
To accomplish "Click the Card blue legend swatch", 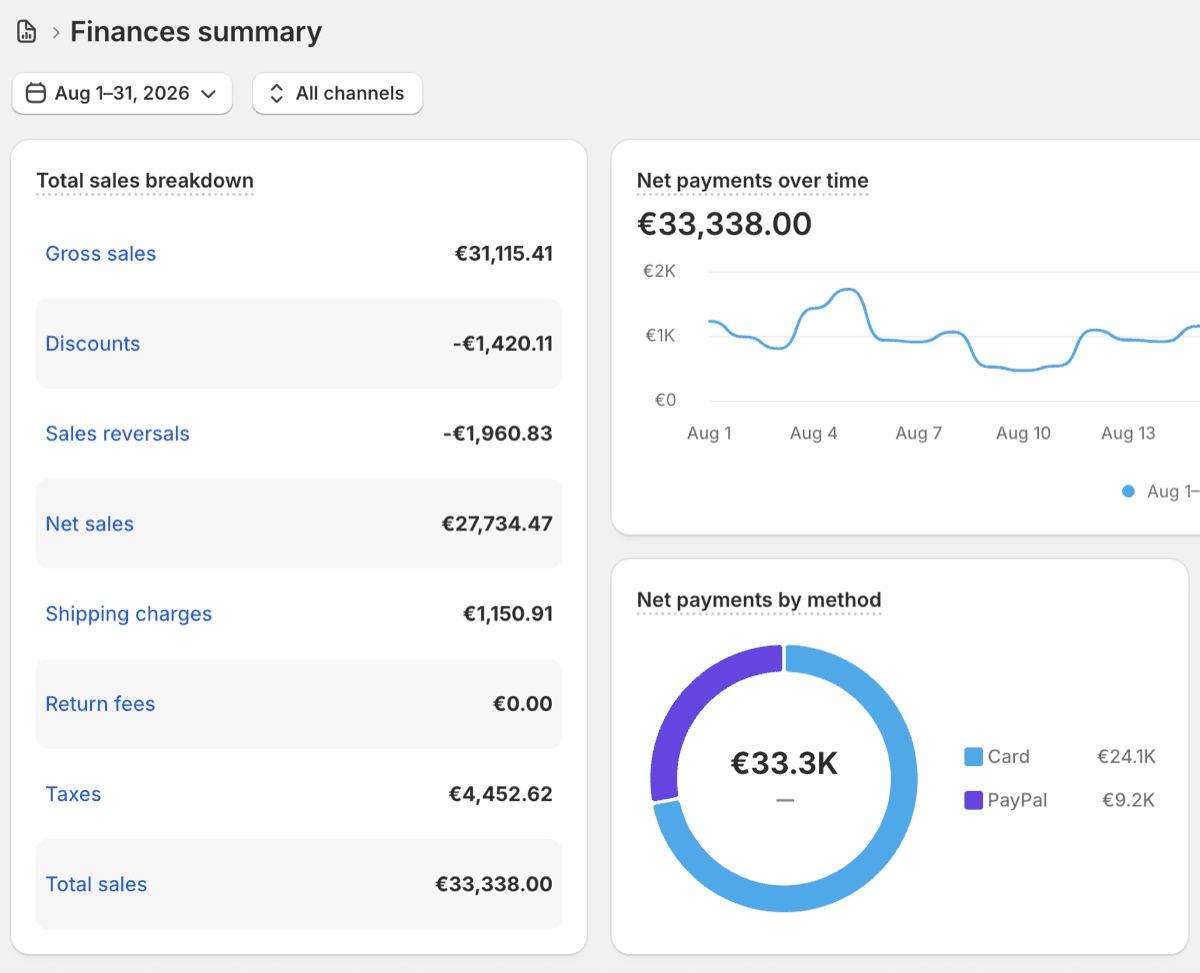I will [x=973, y=757].
